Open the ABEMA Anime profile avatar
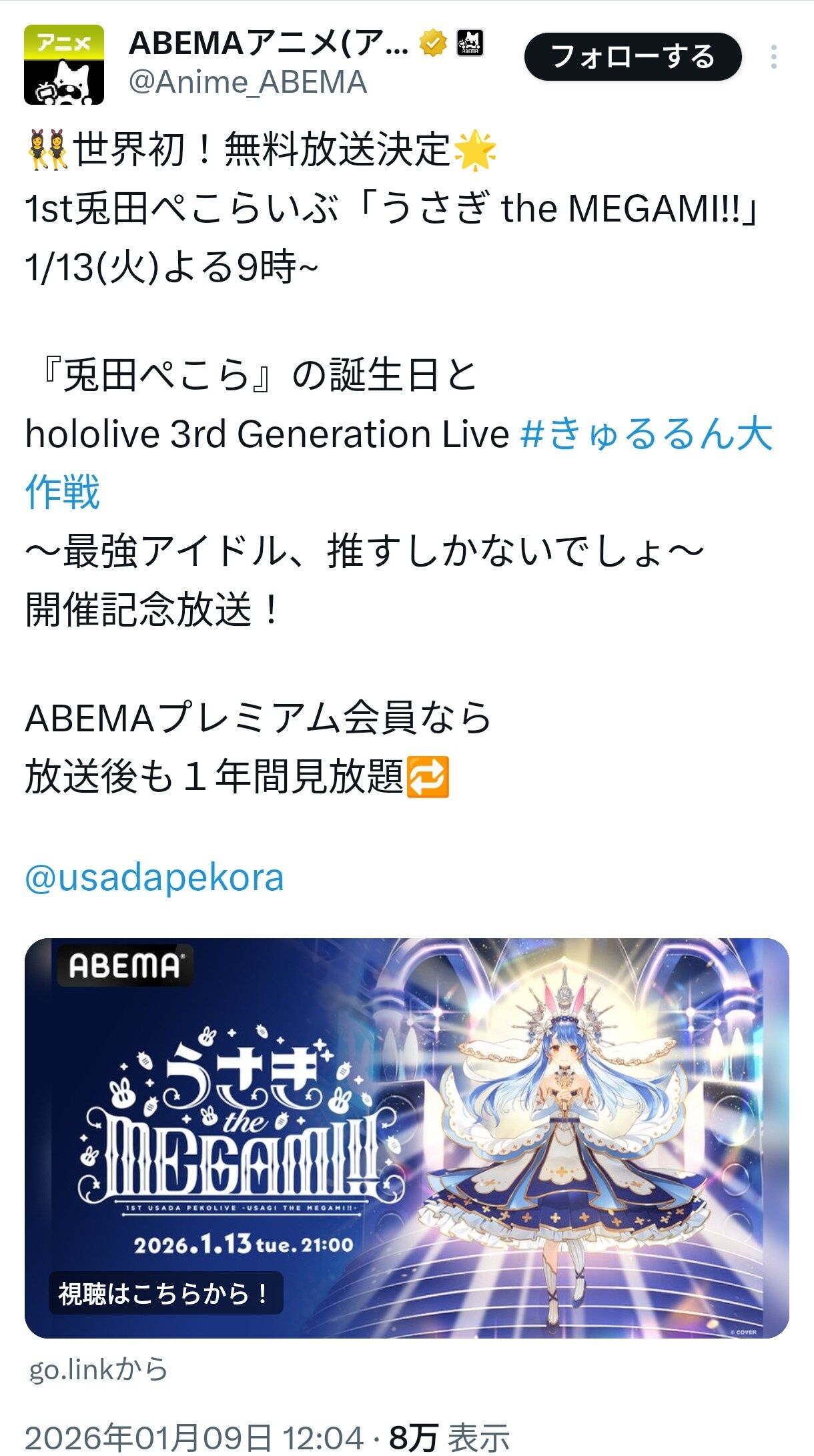814x1456 pixels. [64, 65]
